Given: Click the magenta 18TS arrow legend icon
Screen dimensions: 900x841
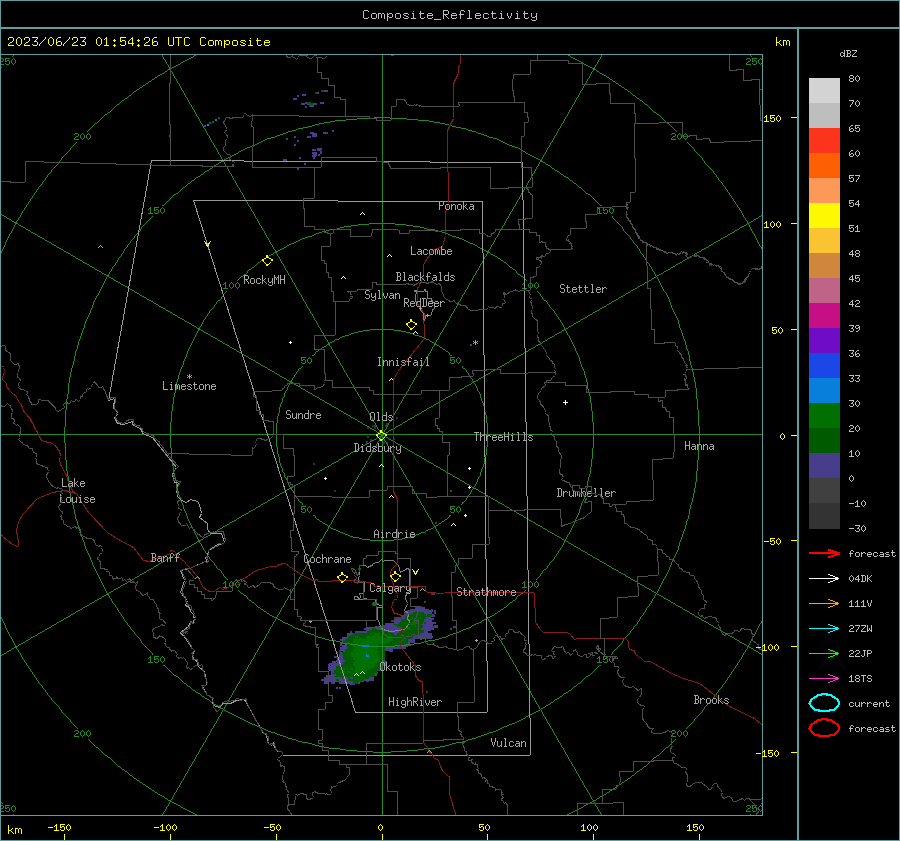Looking at the screenshot, I should point(824,679).
